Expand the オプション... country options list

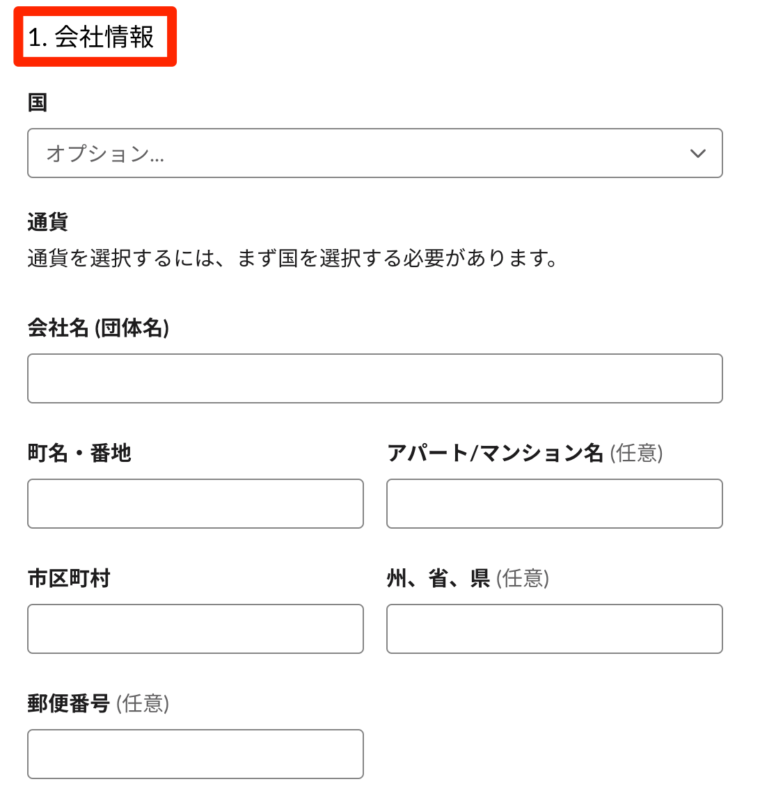[x=375, y=153]
